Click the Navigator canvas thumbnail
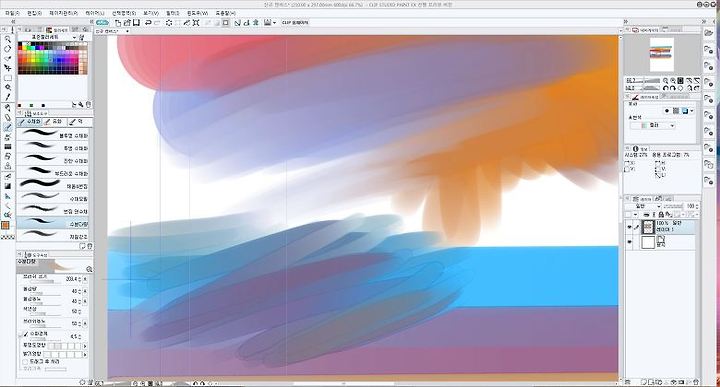720x387 pixels. point(662,54)
